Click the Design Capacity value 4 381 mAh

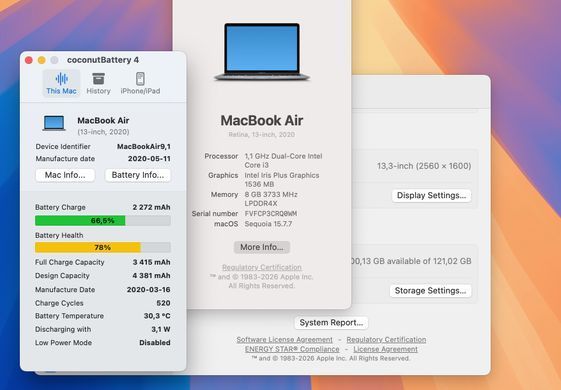pos(151,276)
